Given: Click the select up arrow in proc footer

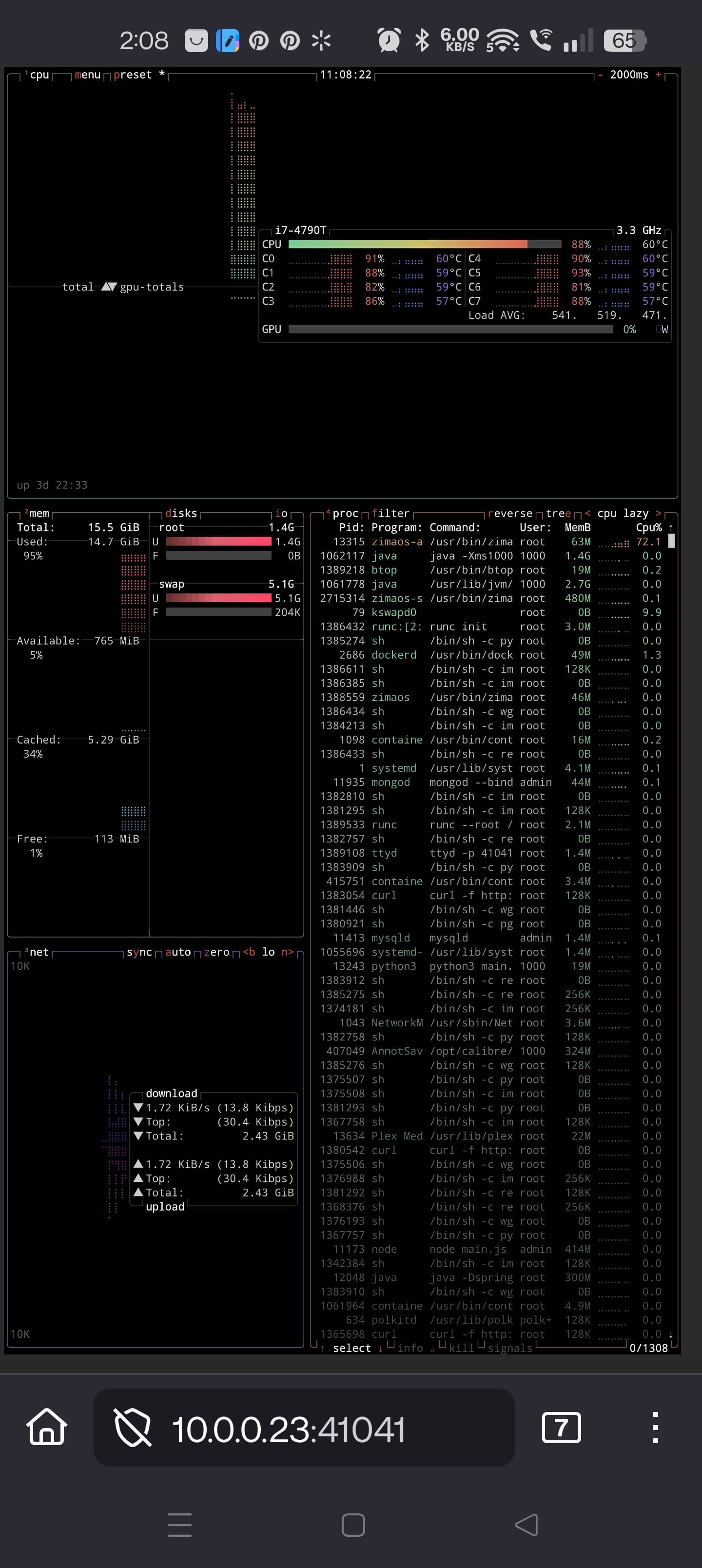Looking at the screenshot, I should click(x=323, y=1348).
